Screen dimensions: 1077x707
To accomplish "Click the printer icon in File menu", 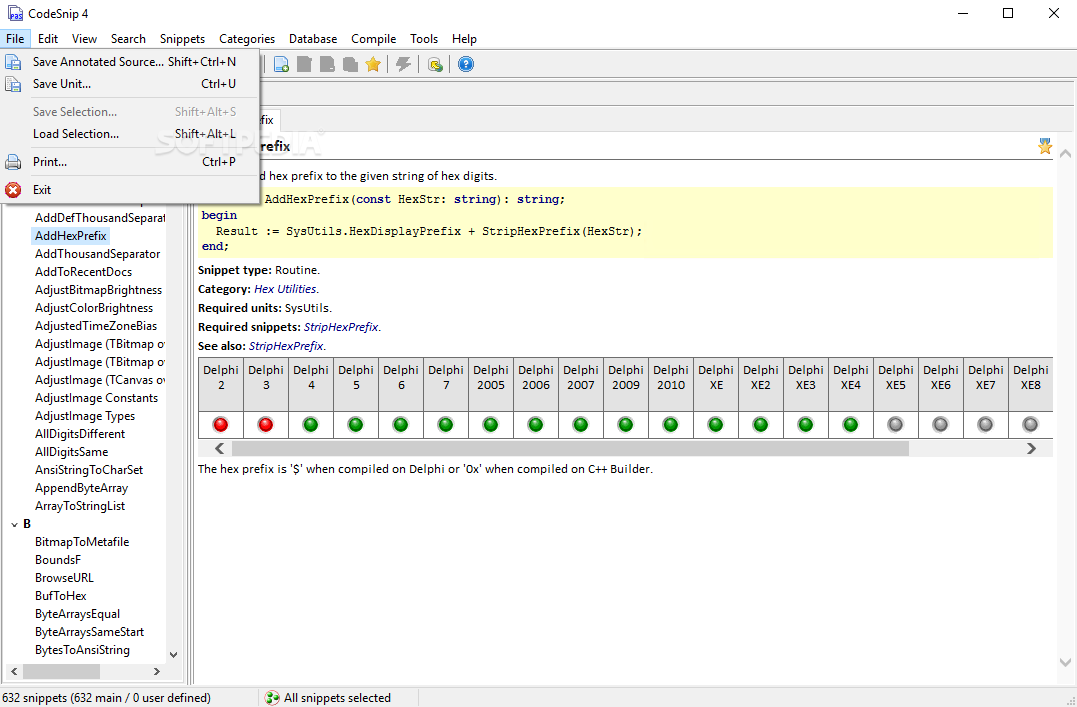I will 13,162.
